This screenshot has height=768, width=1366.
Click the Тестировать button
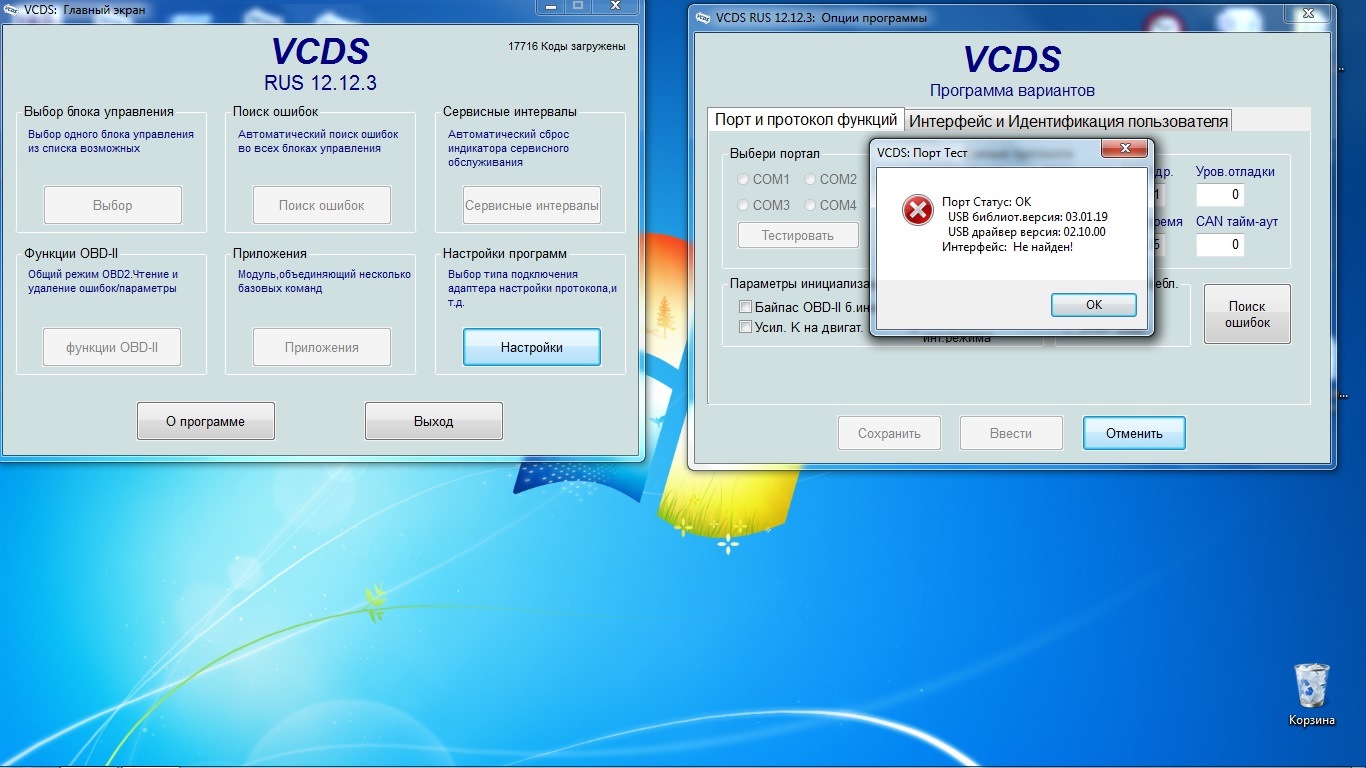tap(798, 235)
